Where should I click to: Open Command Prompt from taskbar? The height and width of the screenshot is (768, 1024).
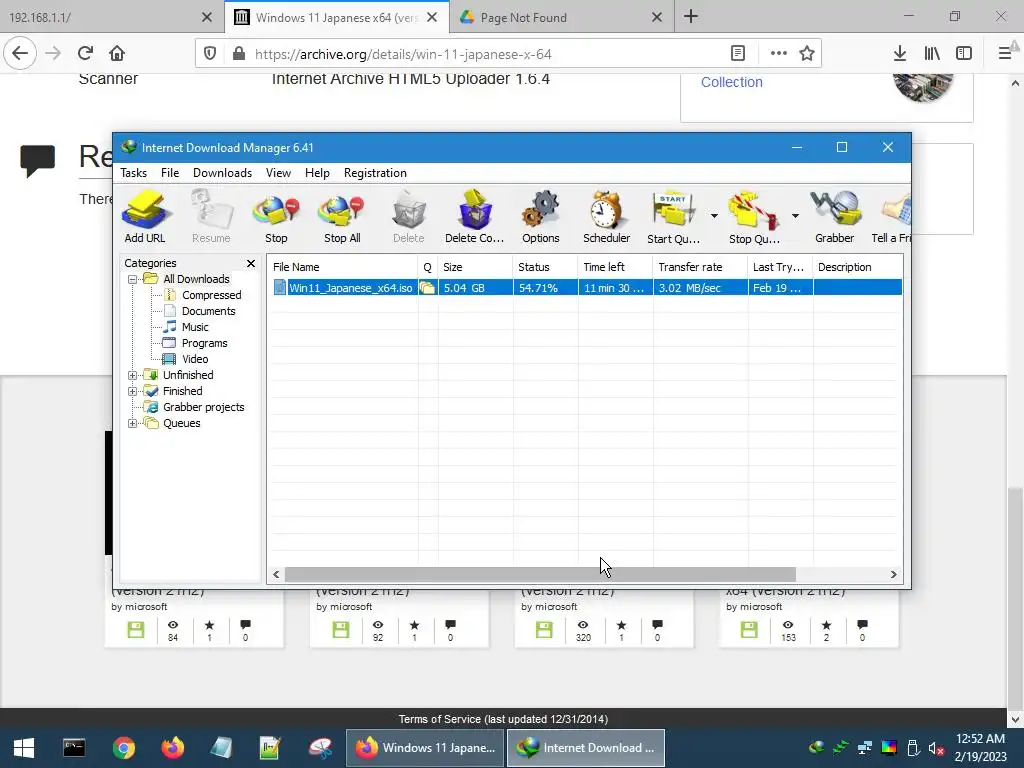[74, 748]
